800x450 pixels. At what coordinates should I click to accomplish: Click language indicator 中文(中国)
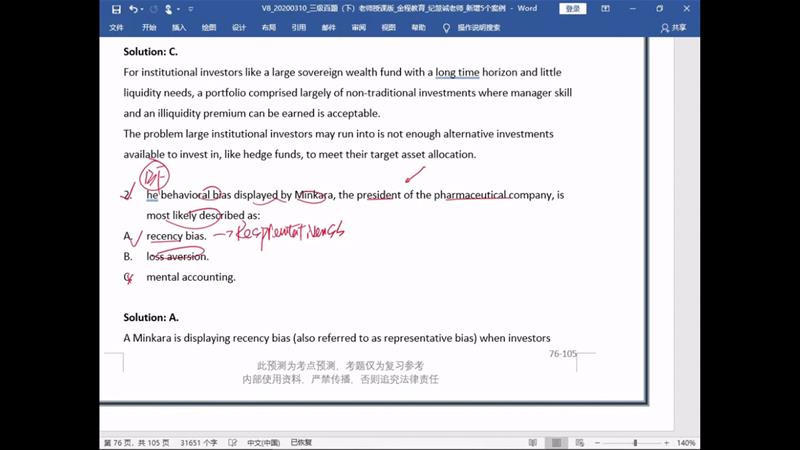pyautogui.click(x=263, y=443)
